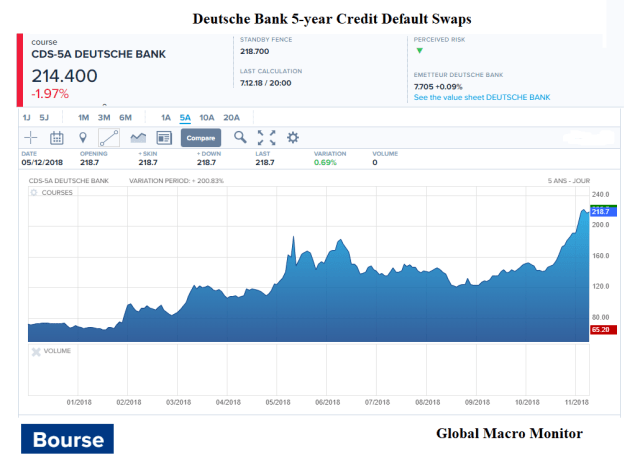Click the COURSES panel gear icon
Viewport: 640px width, 458px height.
click(33, 192)
